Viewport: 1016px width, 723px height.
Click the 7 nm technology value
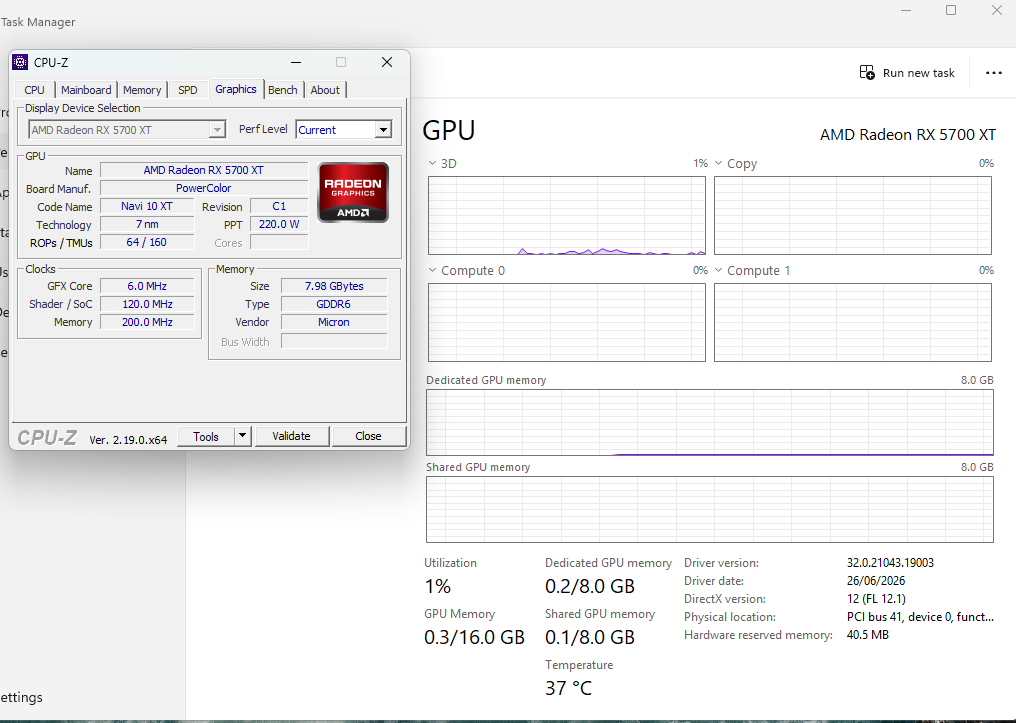[x=147, y=225]
